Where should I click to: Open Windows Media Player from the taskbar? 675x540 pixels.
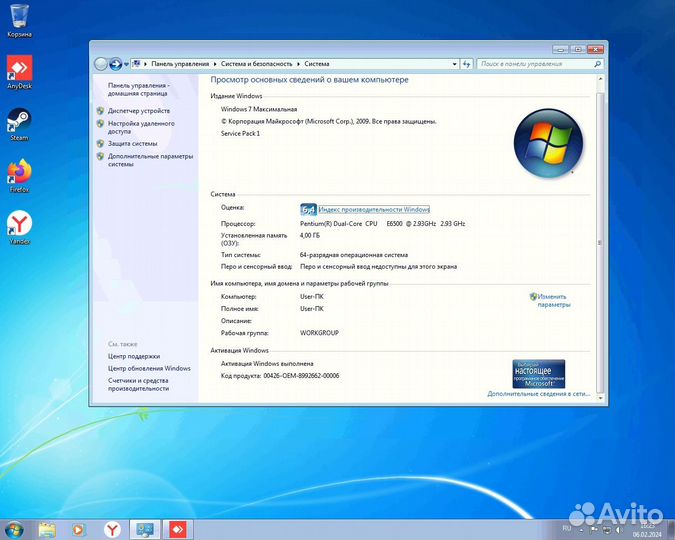[x=78, y=530]
